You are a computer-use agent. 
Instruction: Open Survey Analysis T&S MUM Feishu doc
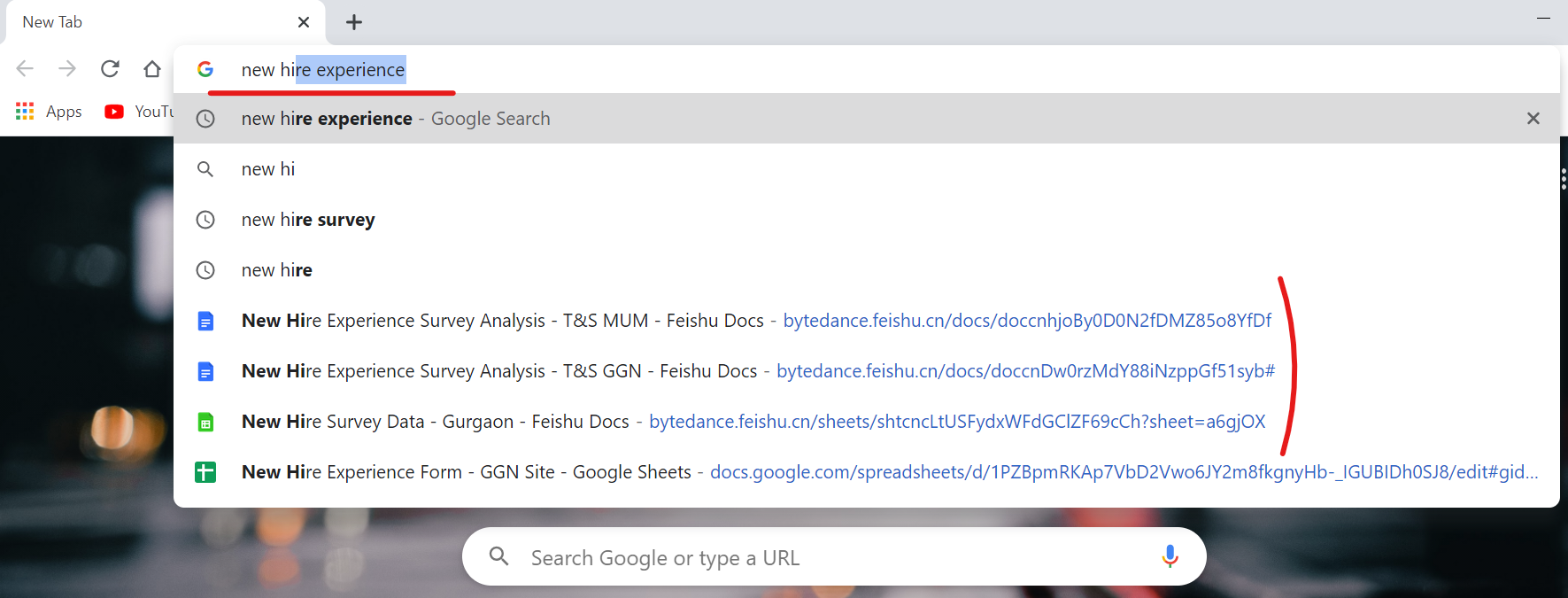pyautogui.click(x=866, y=321)
